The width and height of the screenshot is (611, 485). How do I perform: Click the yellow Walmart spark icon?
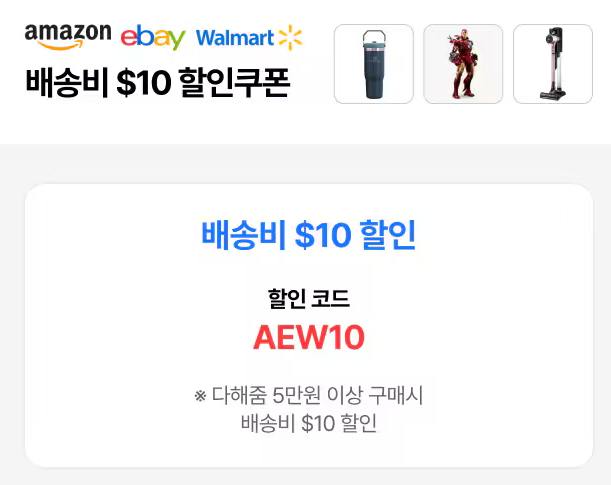290,38
